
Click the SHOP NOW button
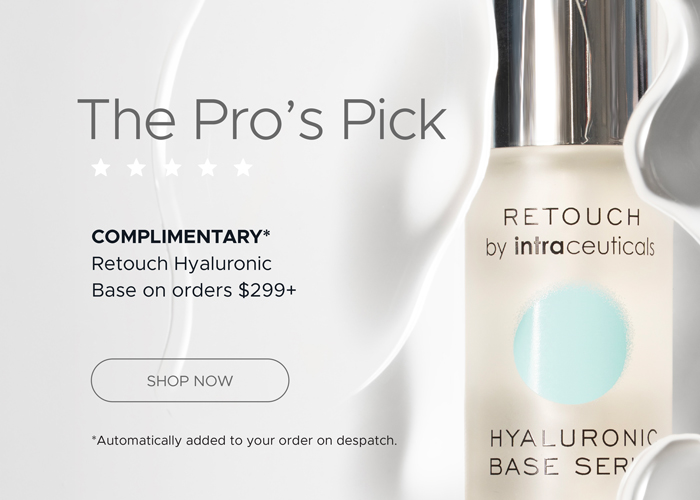(190, 380)
